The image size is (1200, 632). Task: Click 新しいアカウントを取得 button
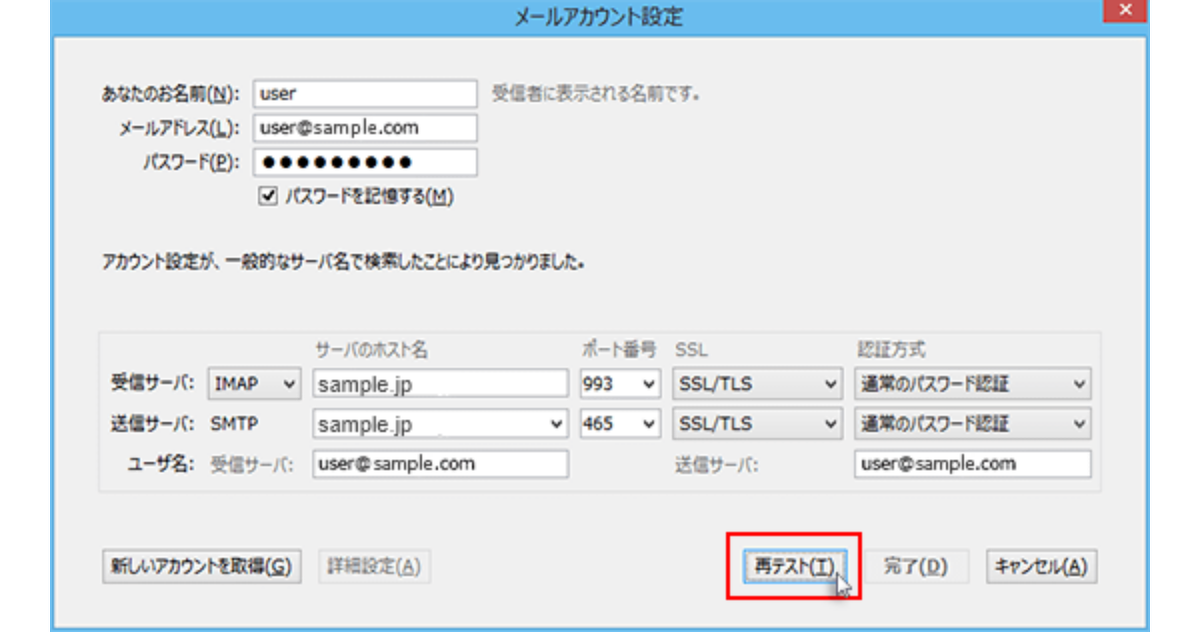click(201, 566)
